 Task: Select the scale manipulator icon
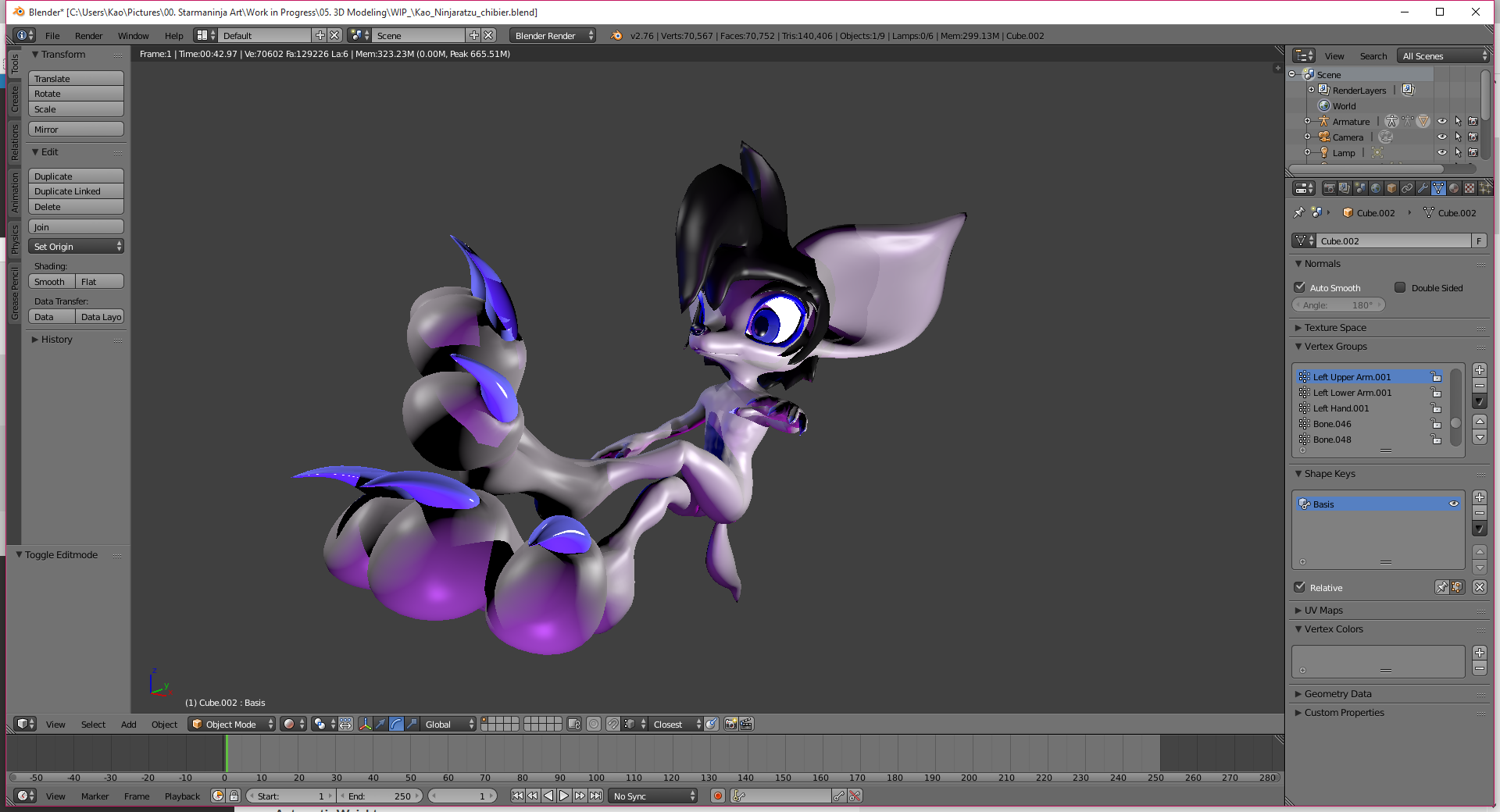pos(412,724)
